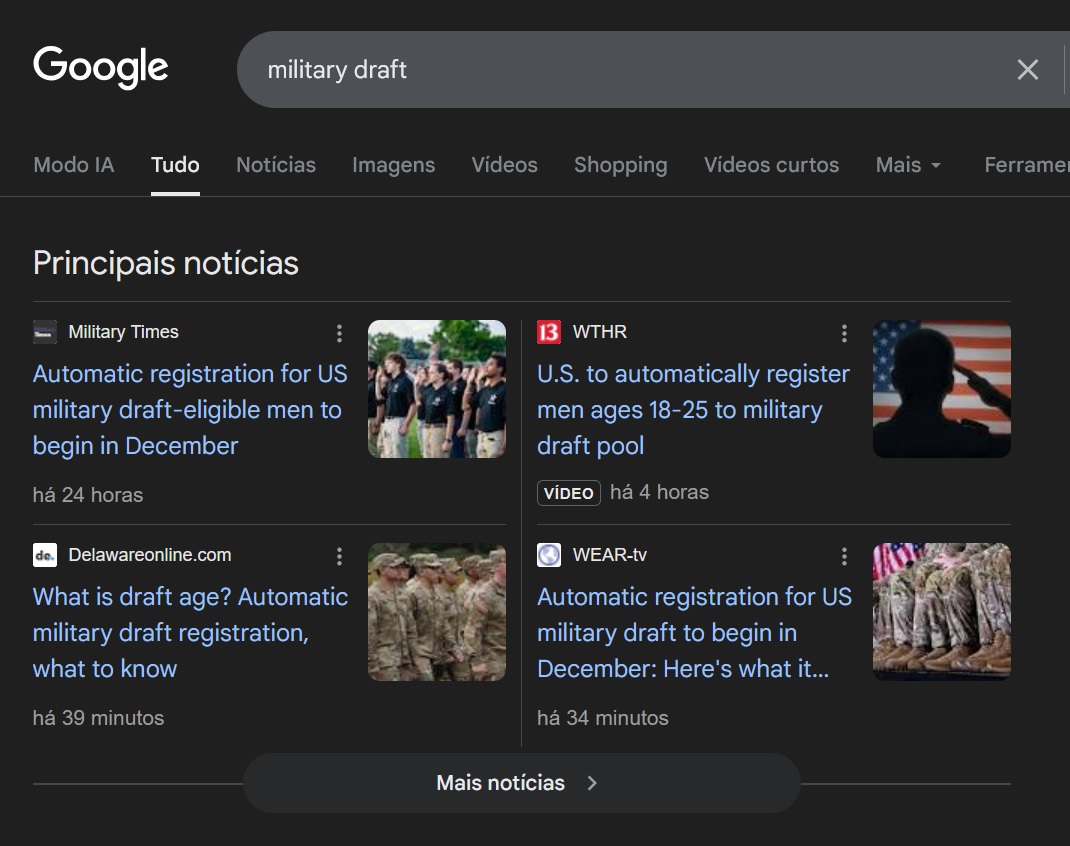
Task: Click the Delawareonline.com source name
Action: point(149,555)
